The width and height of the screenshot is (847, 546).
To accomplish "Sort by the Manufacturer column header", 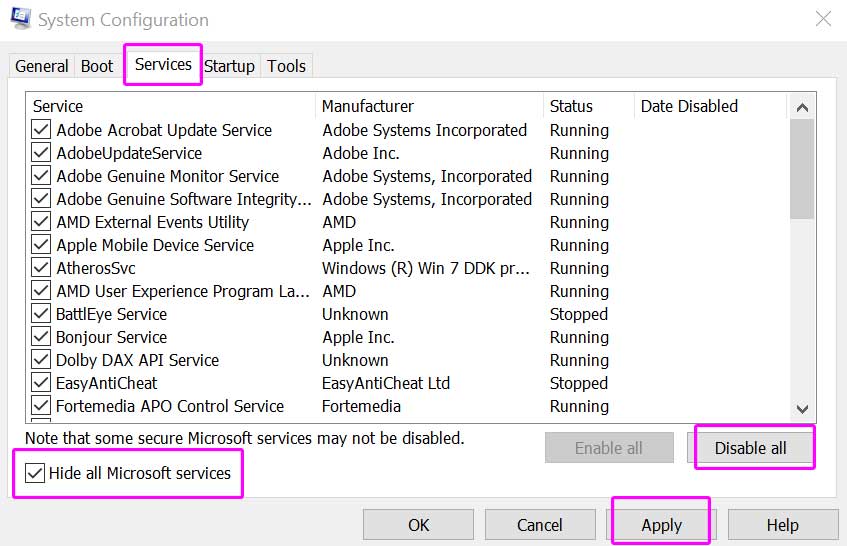I will 429,106.
